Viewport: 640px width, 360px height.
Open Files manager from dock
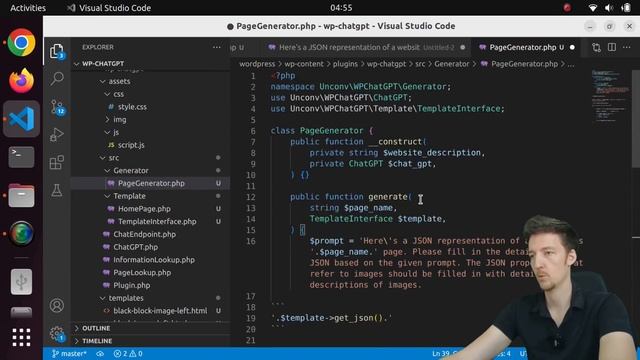(21, 195)
